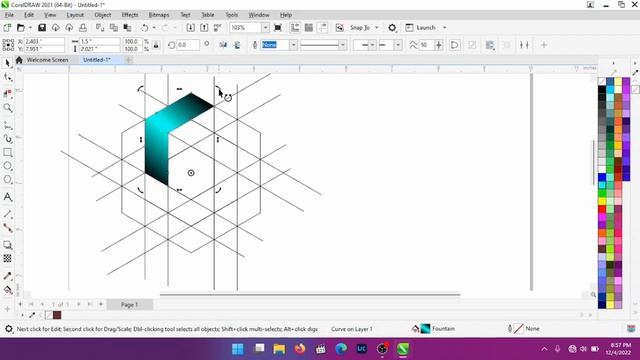Toggle snap off icon beside Snap To
The image size is (640, 360).
pos(340,27)
